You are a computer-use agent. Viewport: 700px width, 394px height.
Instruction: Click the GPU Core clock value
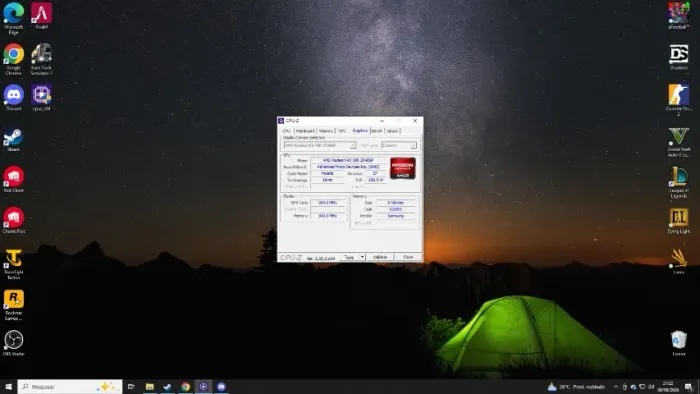pos(327,203)
